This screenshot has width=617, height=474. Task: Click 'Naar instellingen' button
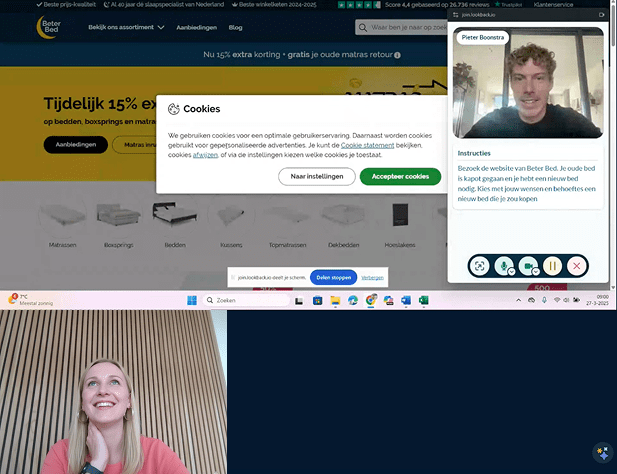point(317,177)
